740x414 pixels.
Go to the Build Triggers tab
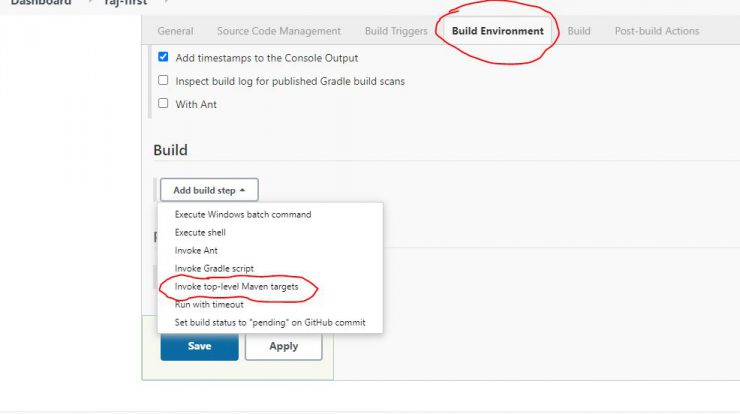click(x=396, y=31)
